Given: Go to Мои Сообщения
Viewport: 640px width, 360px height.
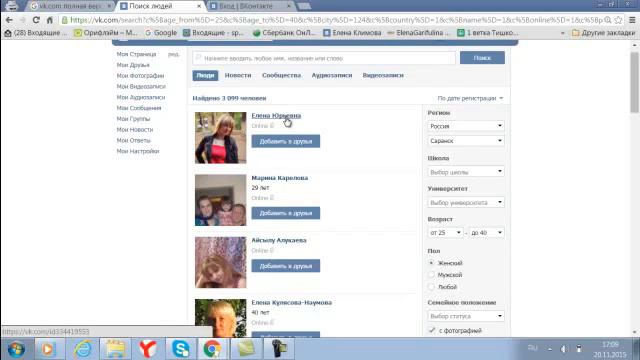Looking at the screenshot, I should click(x=139, y=108).
